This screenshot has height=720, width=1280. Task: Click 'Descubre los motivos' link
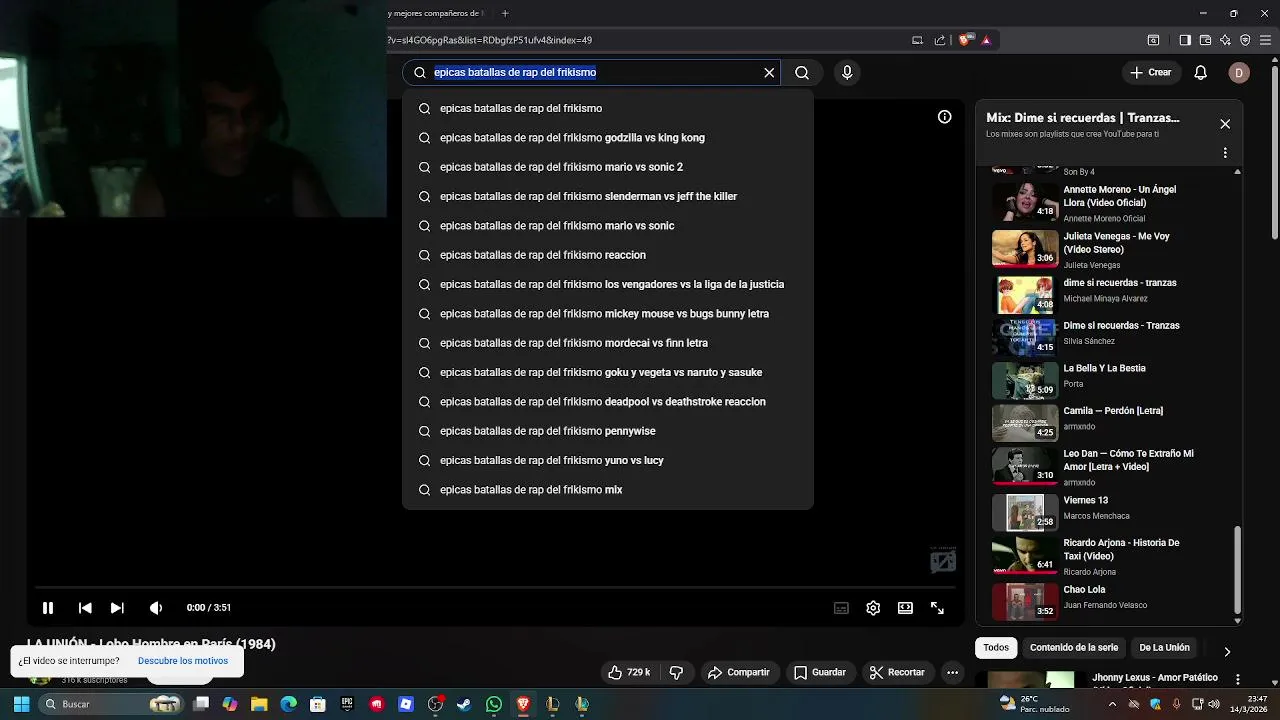coord(183,661)
